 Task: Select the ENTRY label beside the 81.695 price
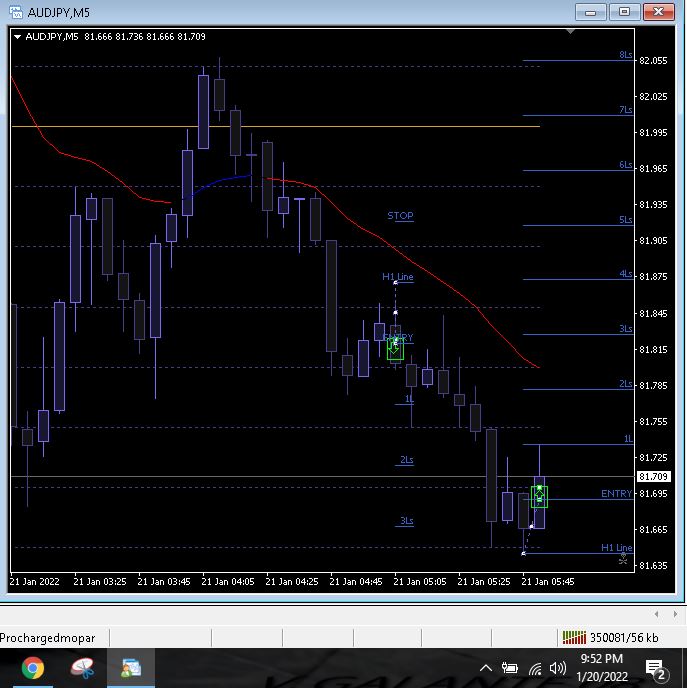[616, 494]
